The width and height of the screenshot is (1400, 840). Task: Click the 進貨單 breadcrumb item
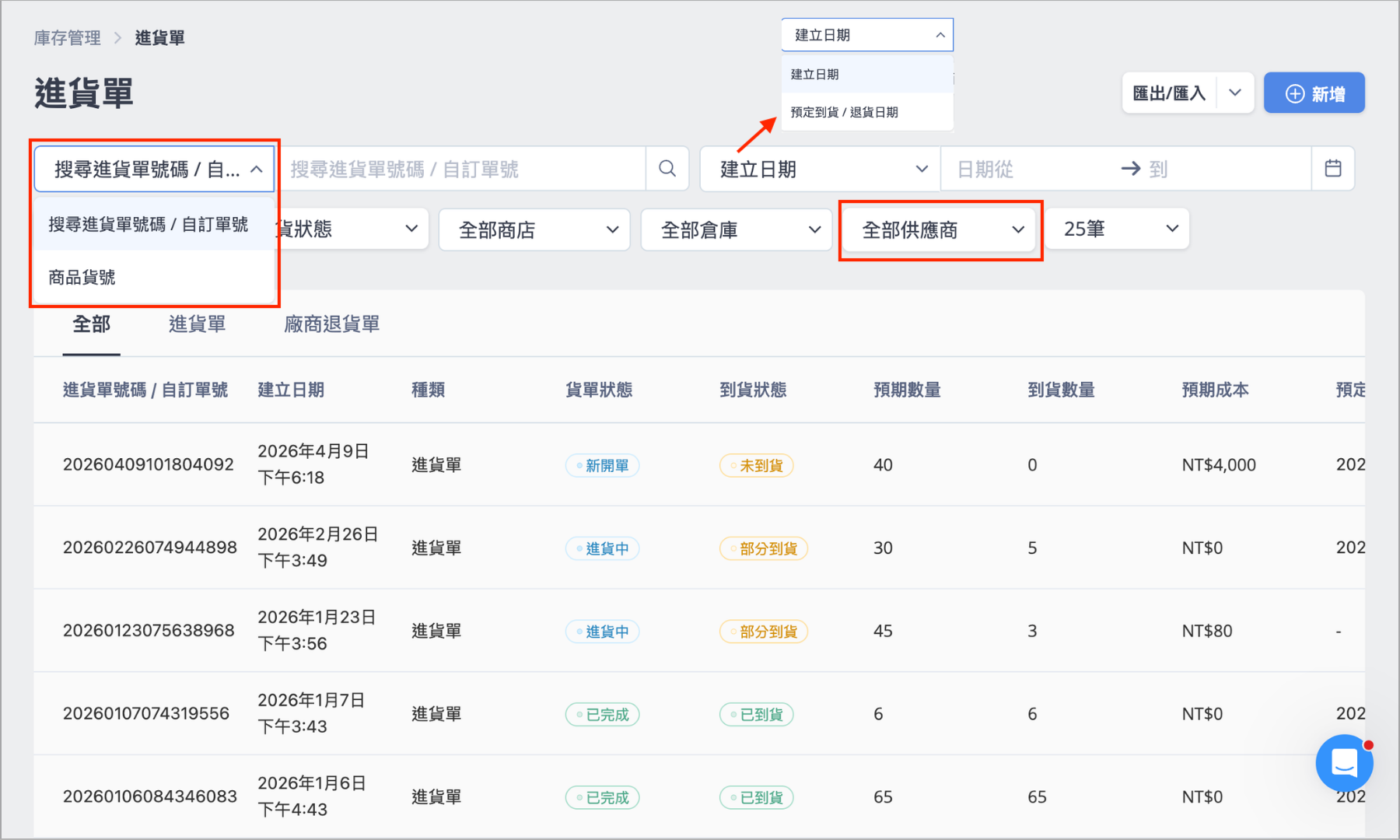coord(159,38)
